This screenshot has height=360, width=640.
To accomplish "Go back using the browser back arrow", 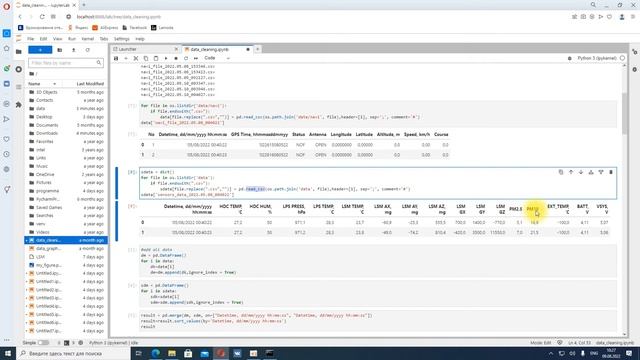I will 20,17.
